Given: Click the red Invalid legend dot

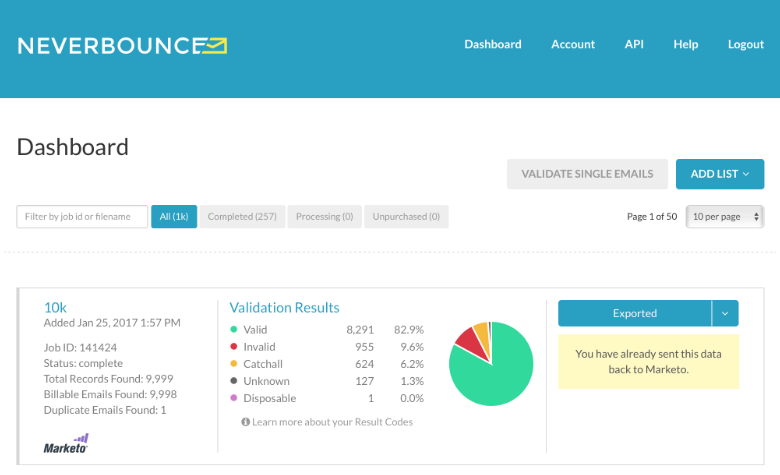Looking at the screenshot, I should (234, 347).
